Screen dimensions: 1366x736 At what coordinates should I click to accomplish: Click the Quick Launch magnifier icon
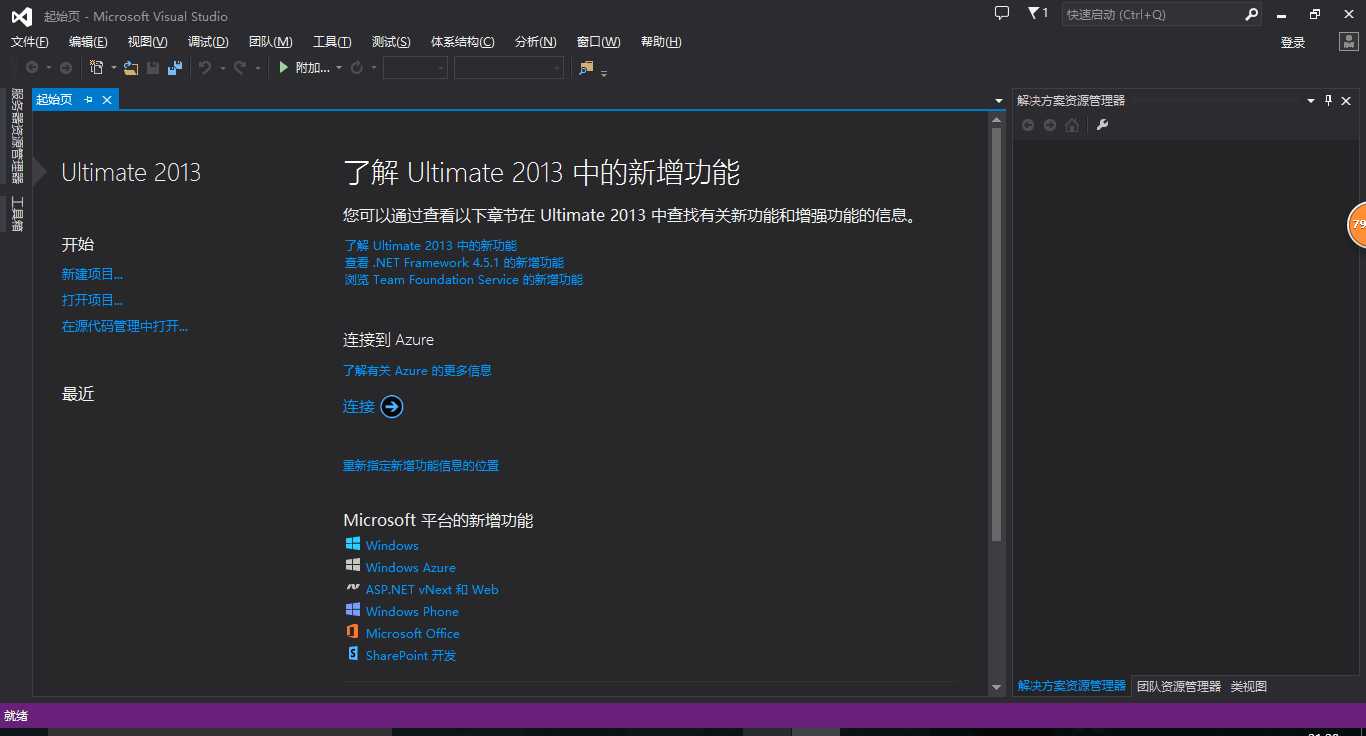click(x=1251, y=14)
